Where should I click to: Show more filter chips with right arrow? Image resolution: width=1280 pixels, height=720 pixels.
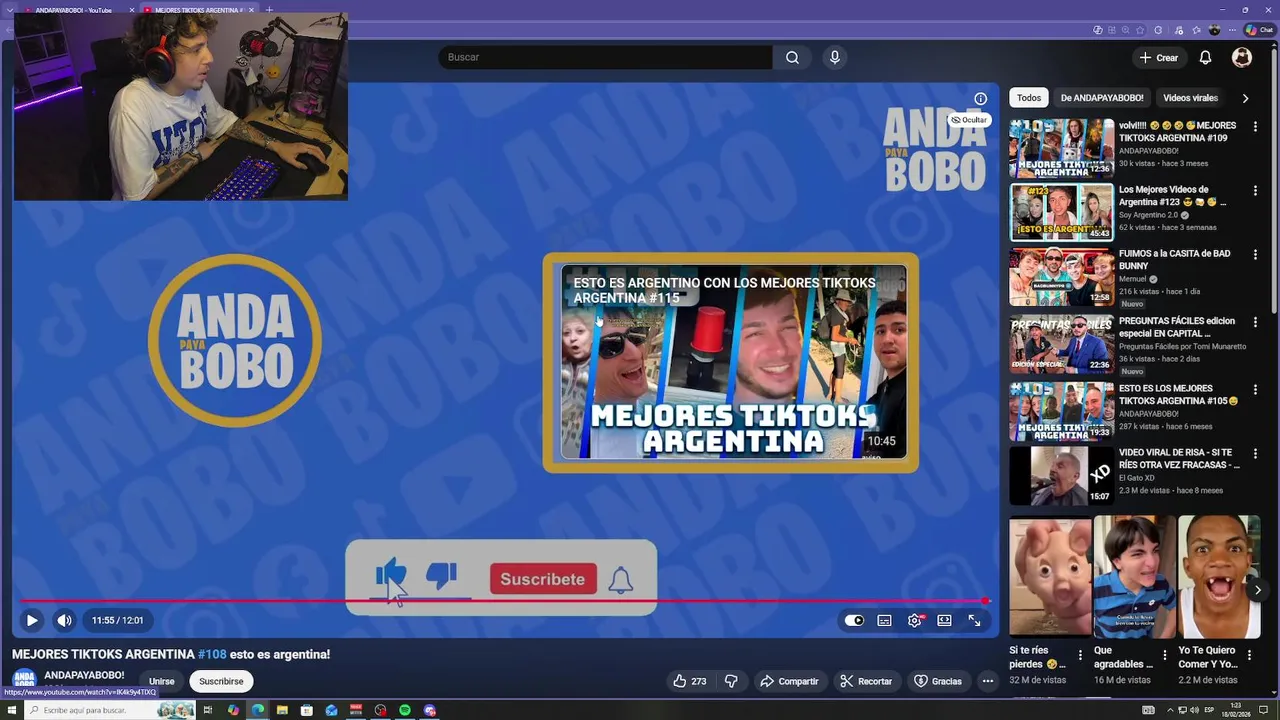click(x=1245, y=98)
